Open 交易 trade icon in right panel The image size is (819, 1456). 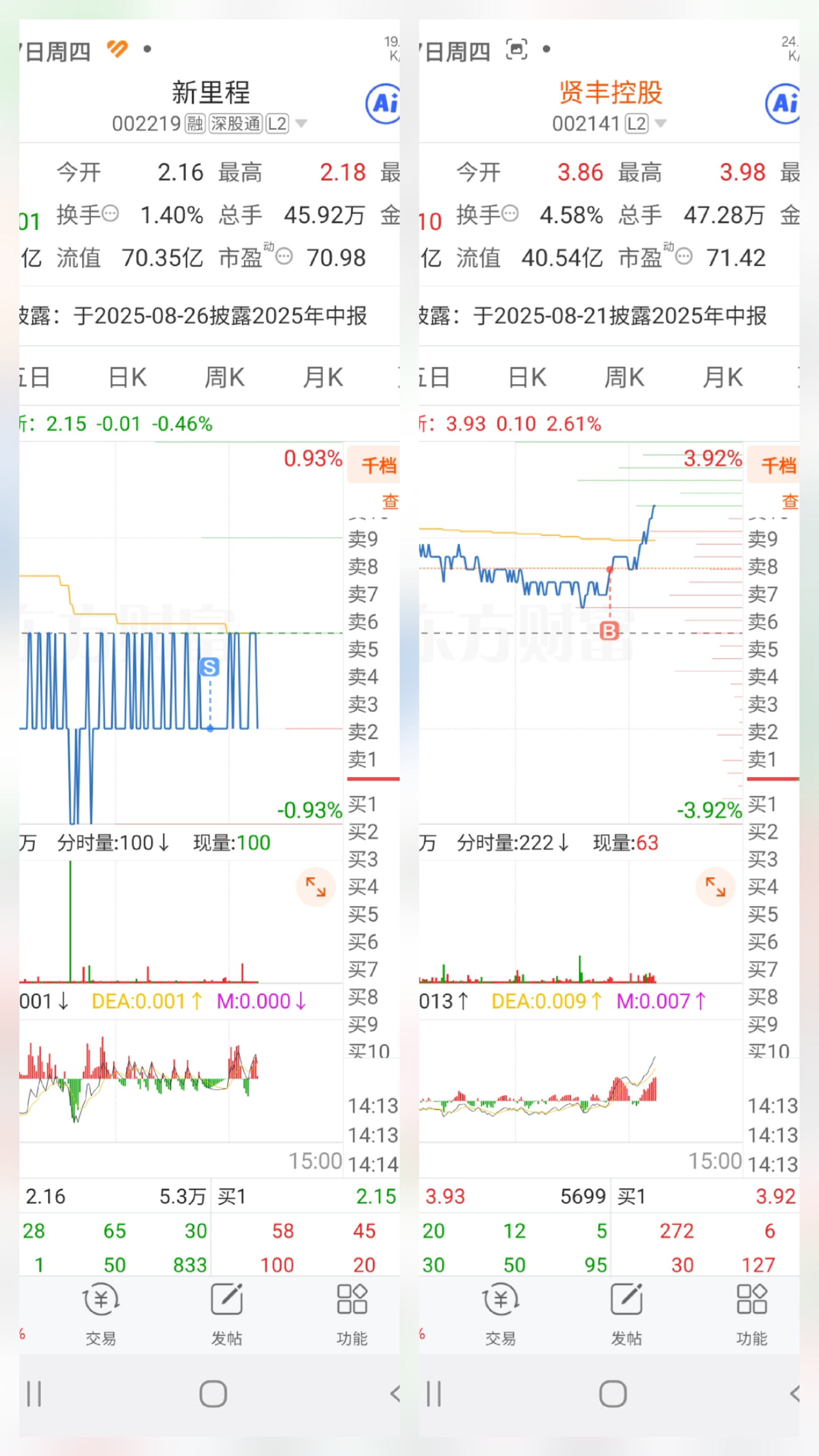(x=500, y=1314)
